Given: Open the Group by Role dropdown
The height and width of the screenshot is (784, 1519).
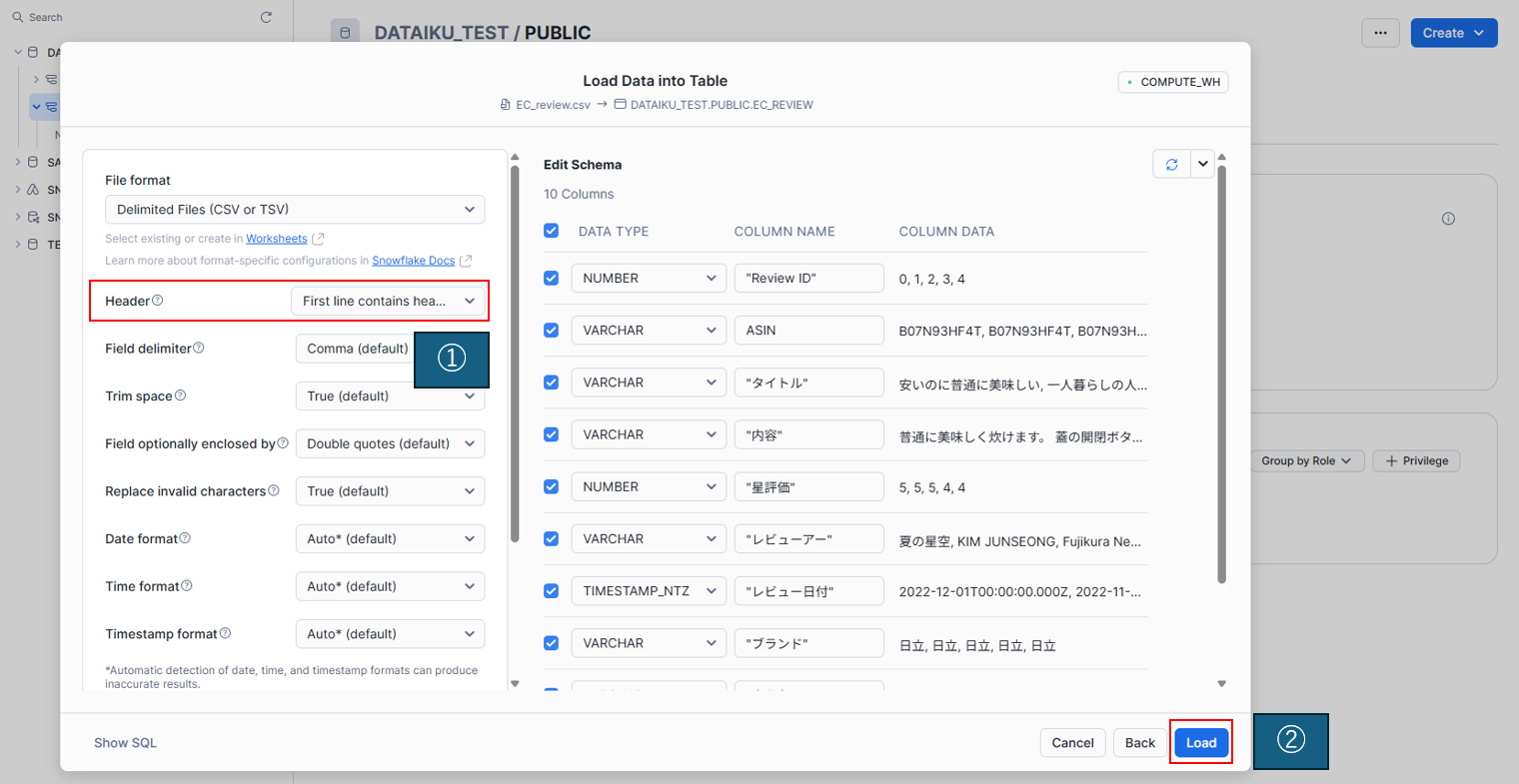Looking at the screenshot, I should point(1306,460).
